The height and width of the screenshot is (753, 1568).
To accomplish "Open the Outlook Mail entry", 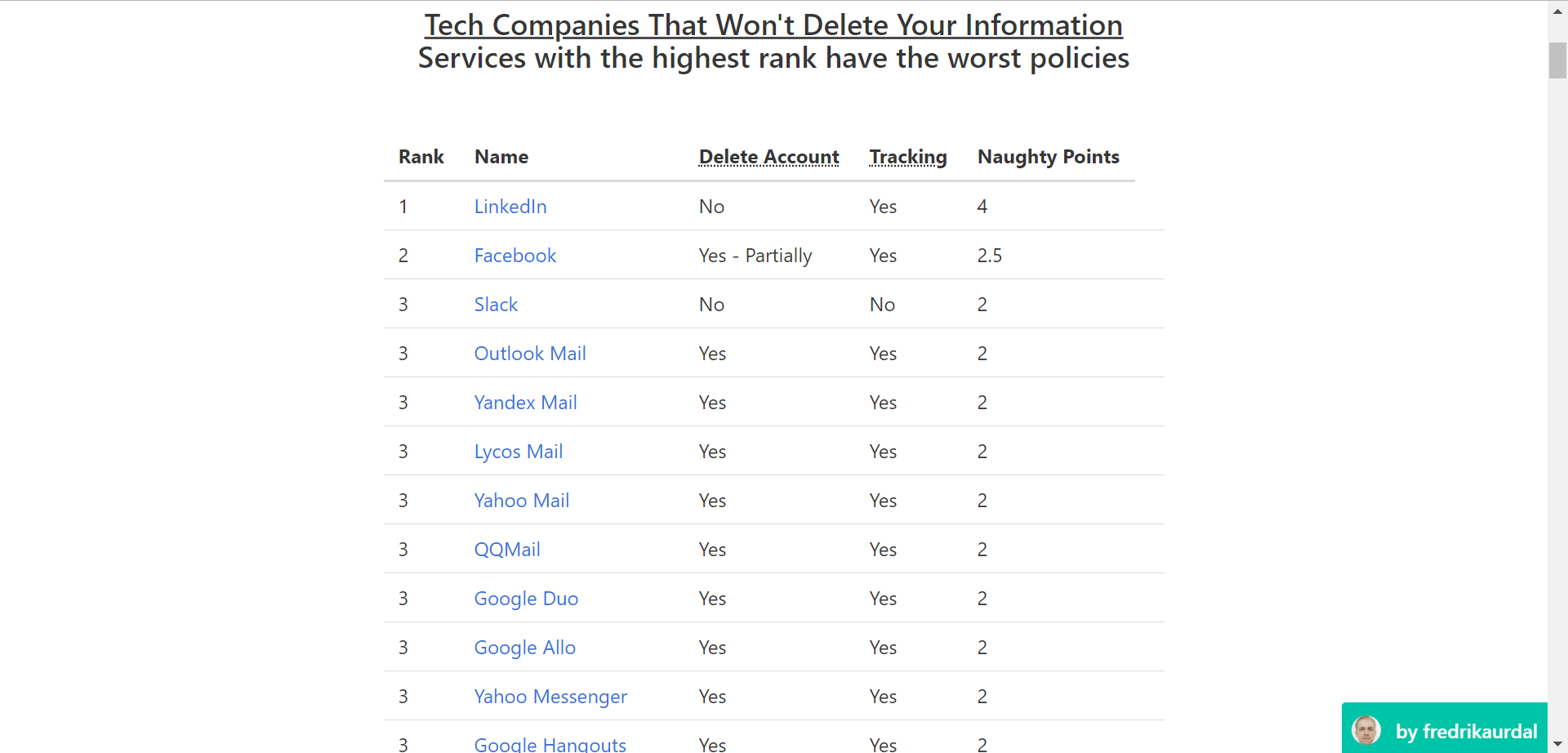I will tap(530, 354).
